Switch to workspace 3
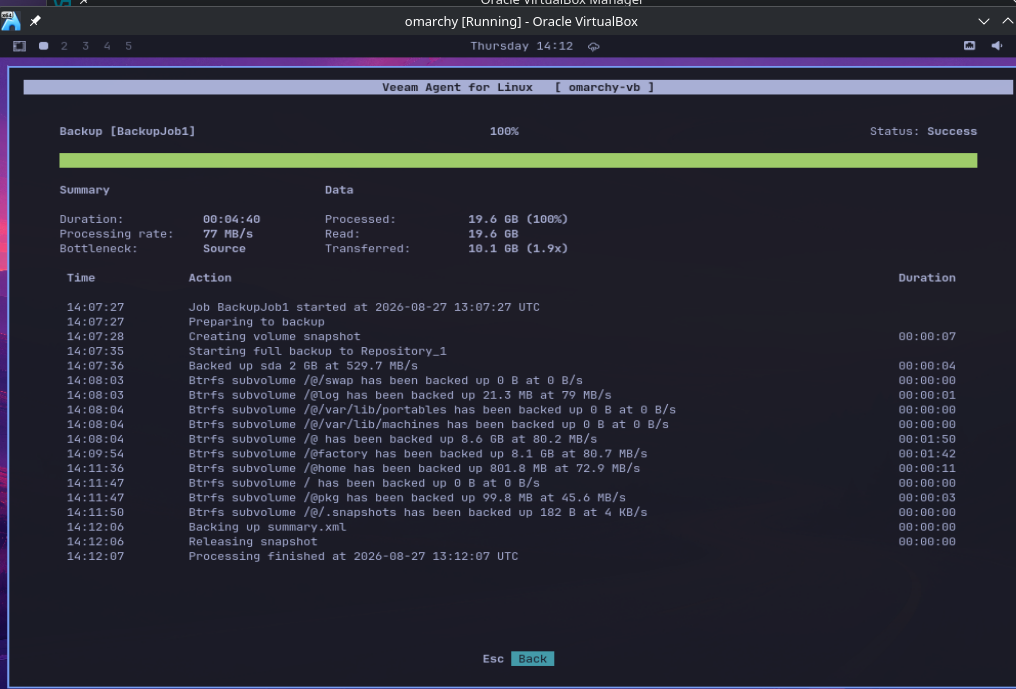Viewport: 1016px width, 689px height. [x=86, y=46]
